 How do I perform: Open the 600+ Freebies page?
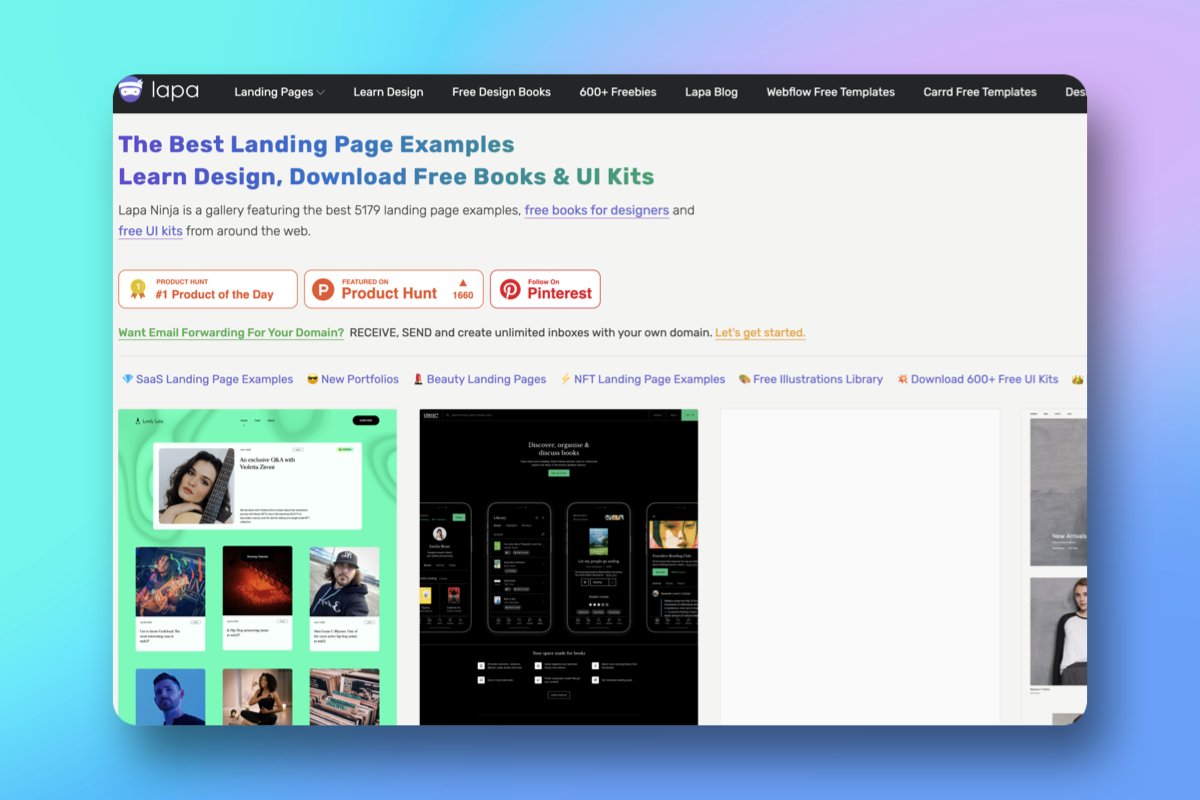[x=618, y=92]
